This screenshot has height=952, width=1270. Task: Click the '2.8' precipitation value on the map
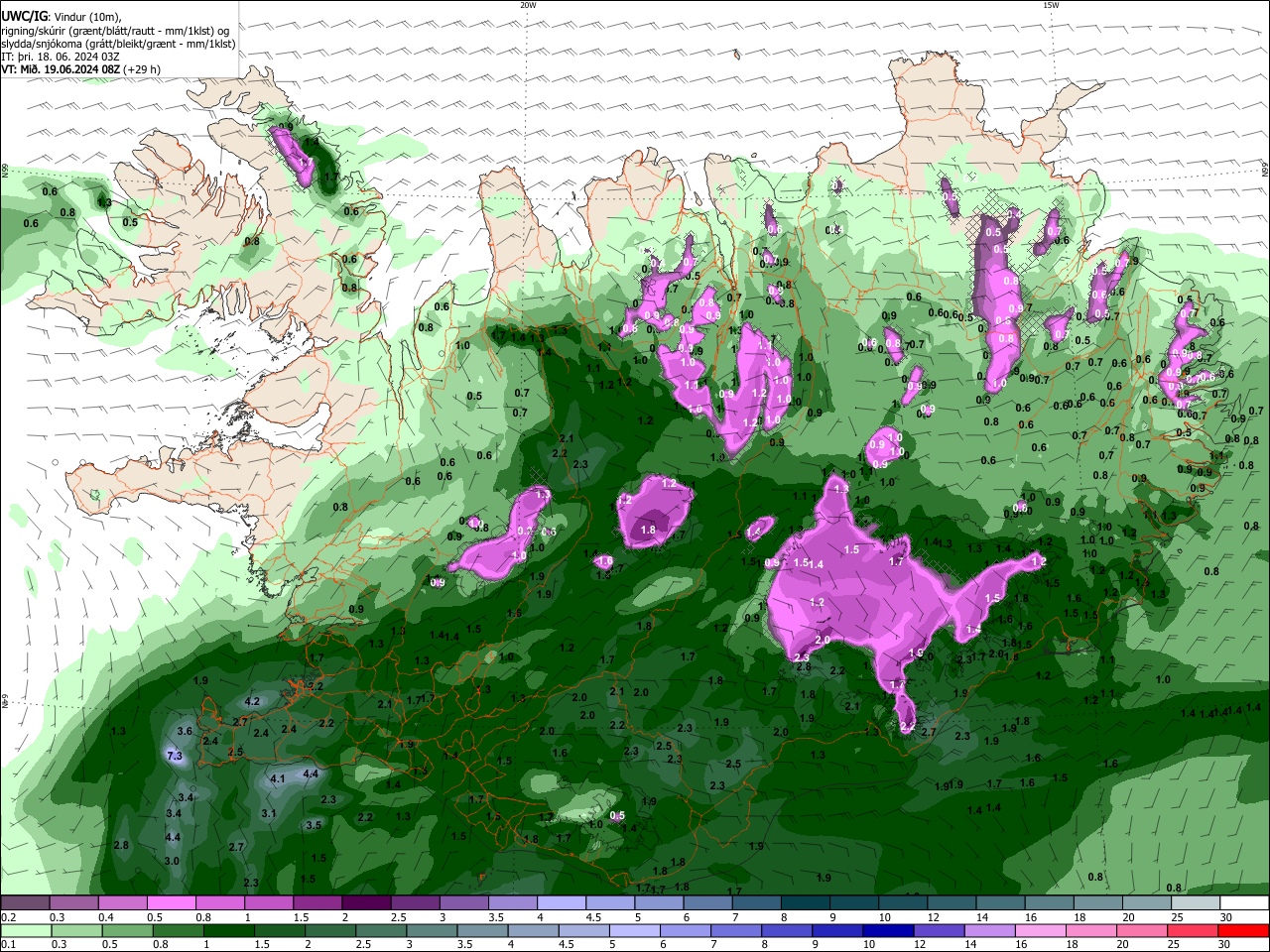pos(121,845)
